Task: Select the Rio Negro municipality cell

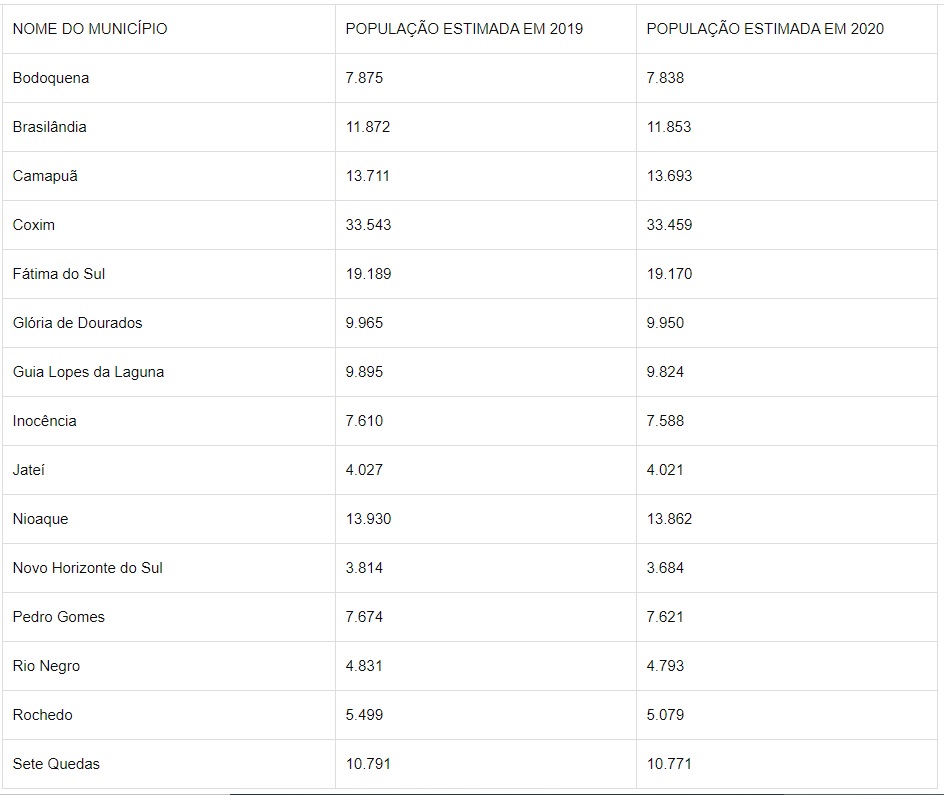Action: (47, 666)
